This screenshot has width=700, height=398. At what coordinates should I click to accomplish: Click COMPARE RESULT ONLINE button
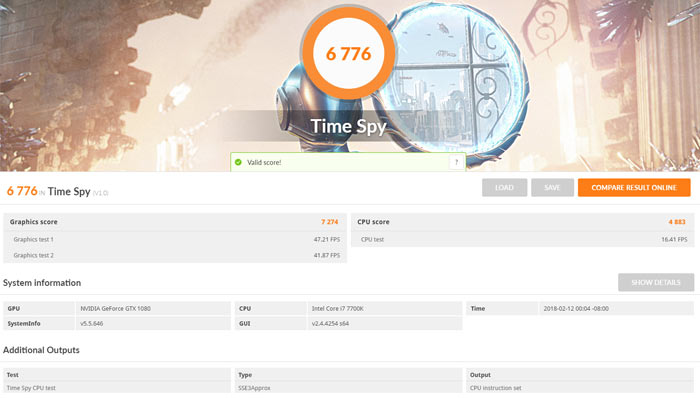point(634,188)
